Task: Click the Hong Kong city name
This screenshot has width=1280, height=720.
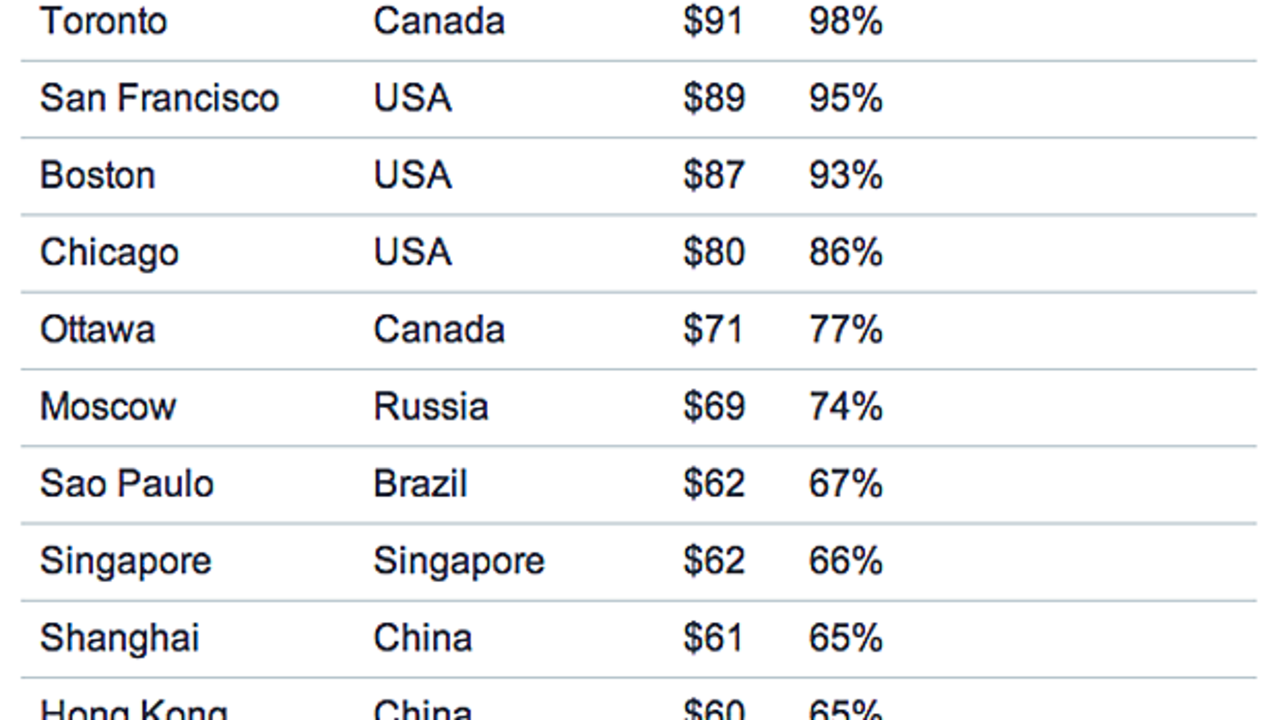Action: coord(134,710)
